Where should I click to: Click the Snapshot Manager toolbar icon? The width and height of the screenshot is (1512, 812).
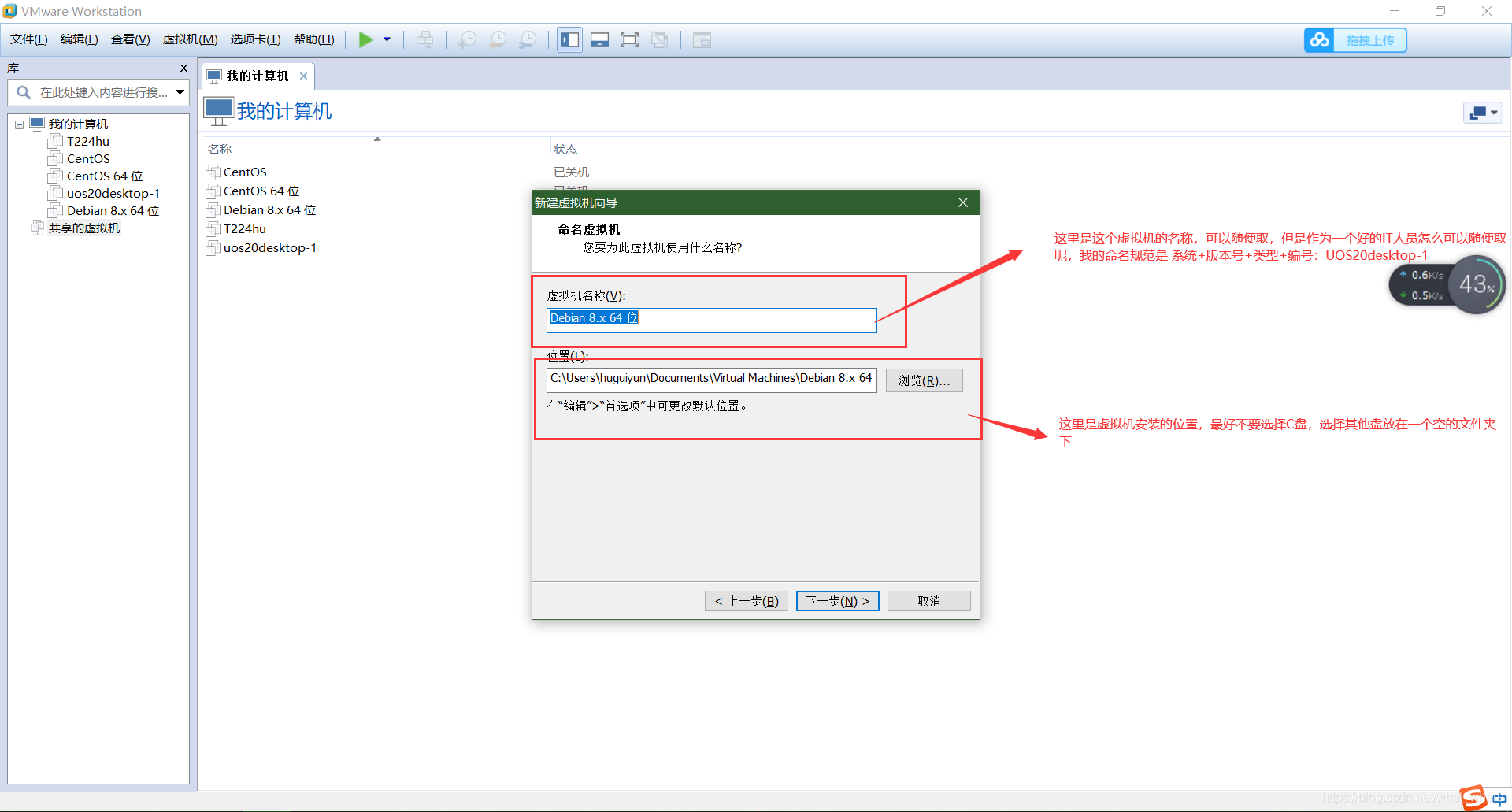528,39
